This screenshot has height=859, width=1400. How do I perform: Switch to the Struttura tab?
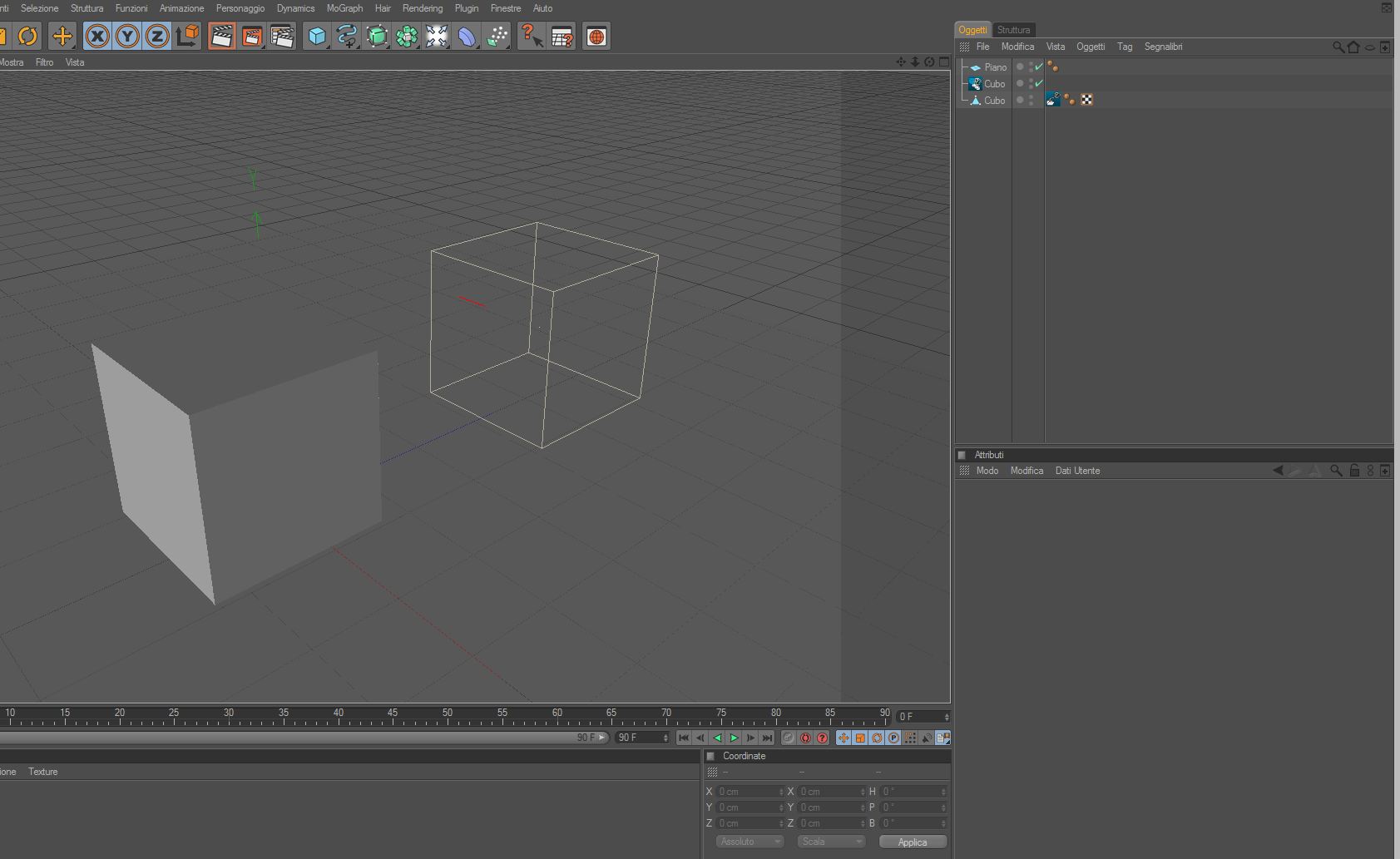1013,30
